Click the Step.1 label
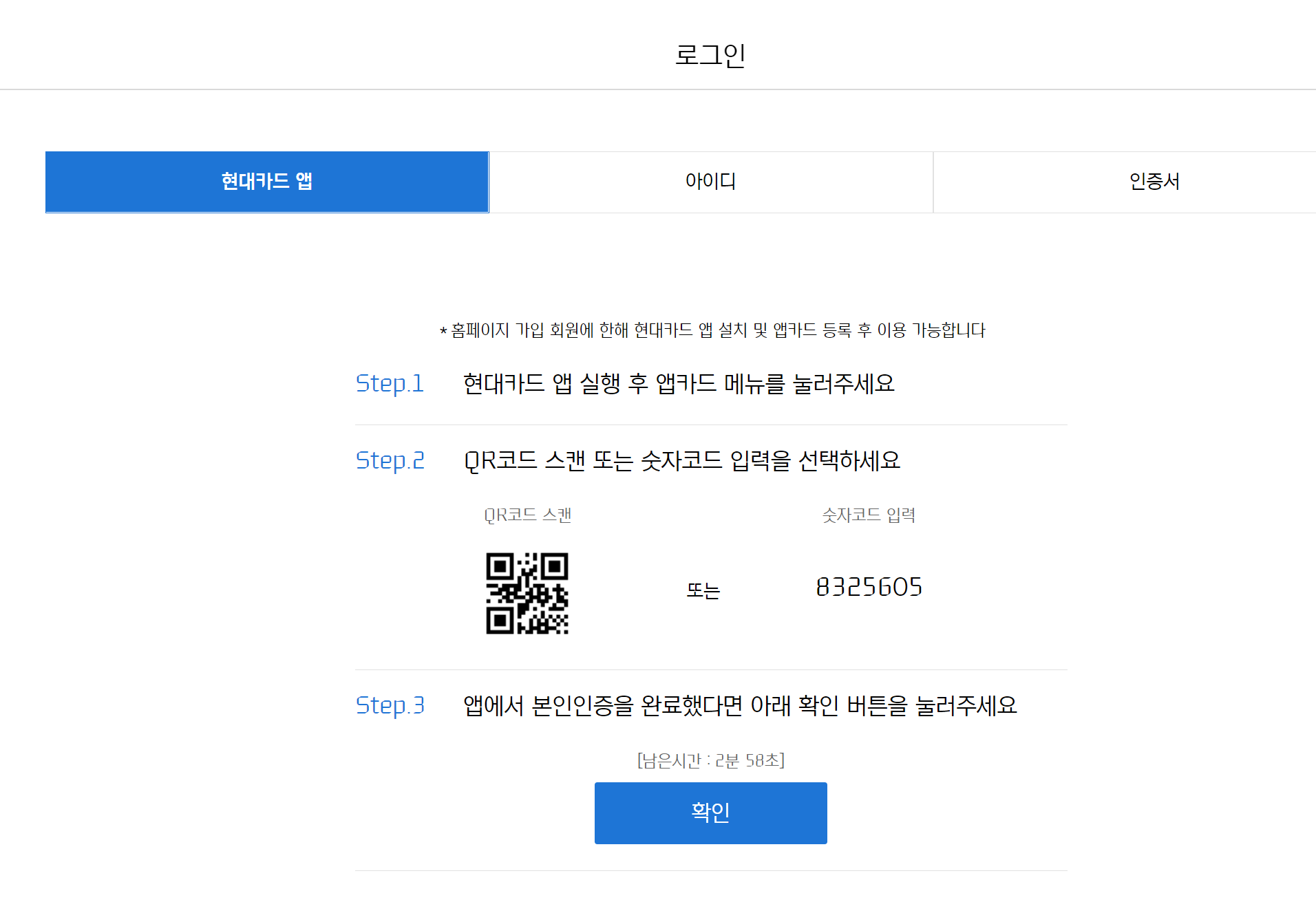This screenshot has height=902, width=1316. (390, 383)
